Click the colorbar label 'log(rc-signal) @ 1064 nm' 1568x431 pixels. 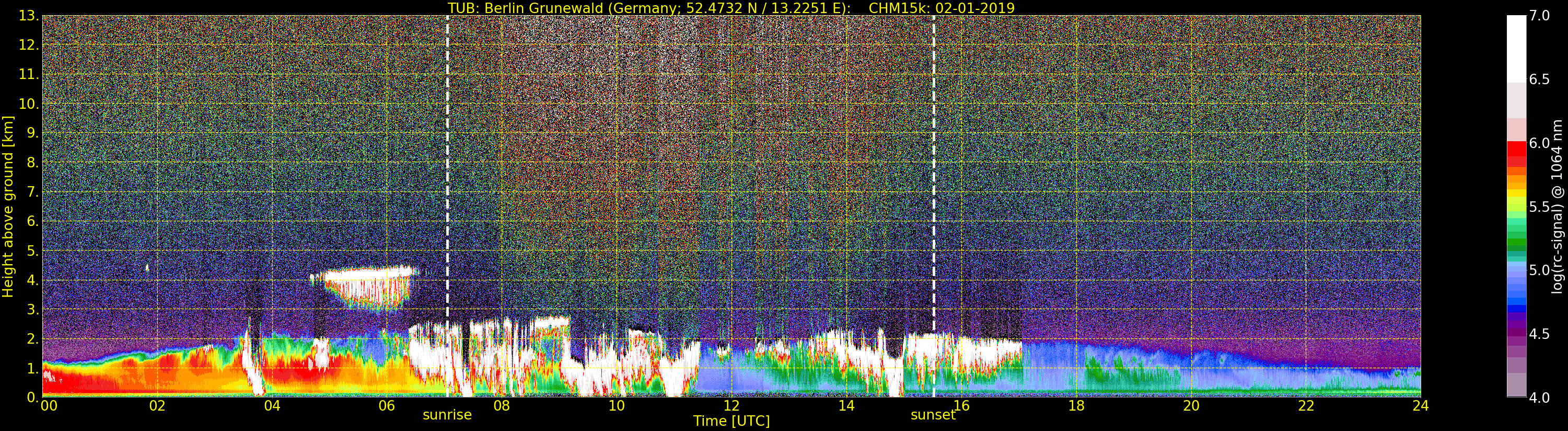[x=1555, y=206]
